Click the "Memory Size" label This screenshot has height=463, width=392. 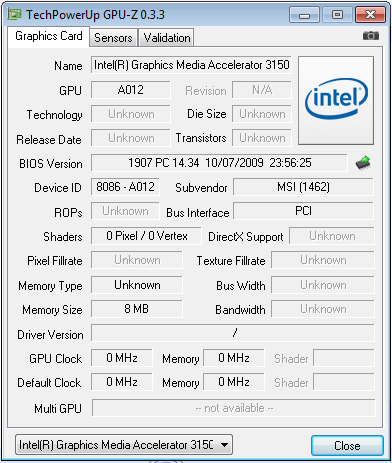click(x=52, y=310)
